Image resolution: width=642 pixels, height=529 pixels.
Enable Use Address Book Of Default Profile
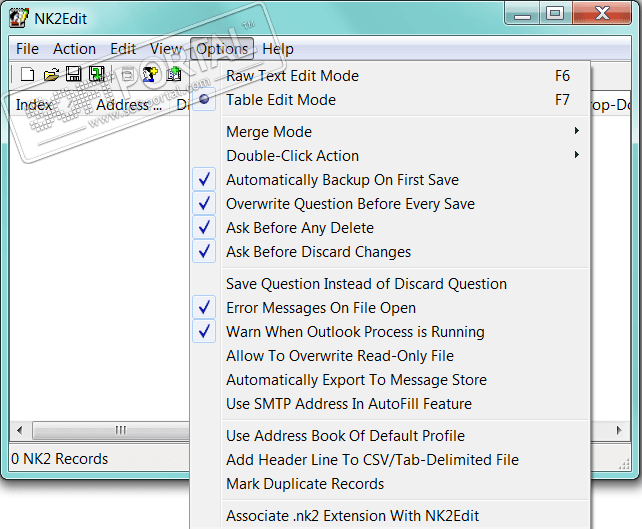(x=391, y=436)
